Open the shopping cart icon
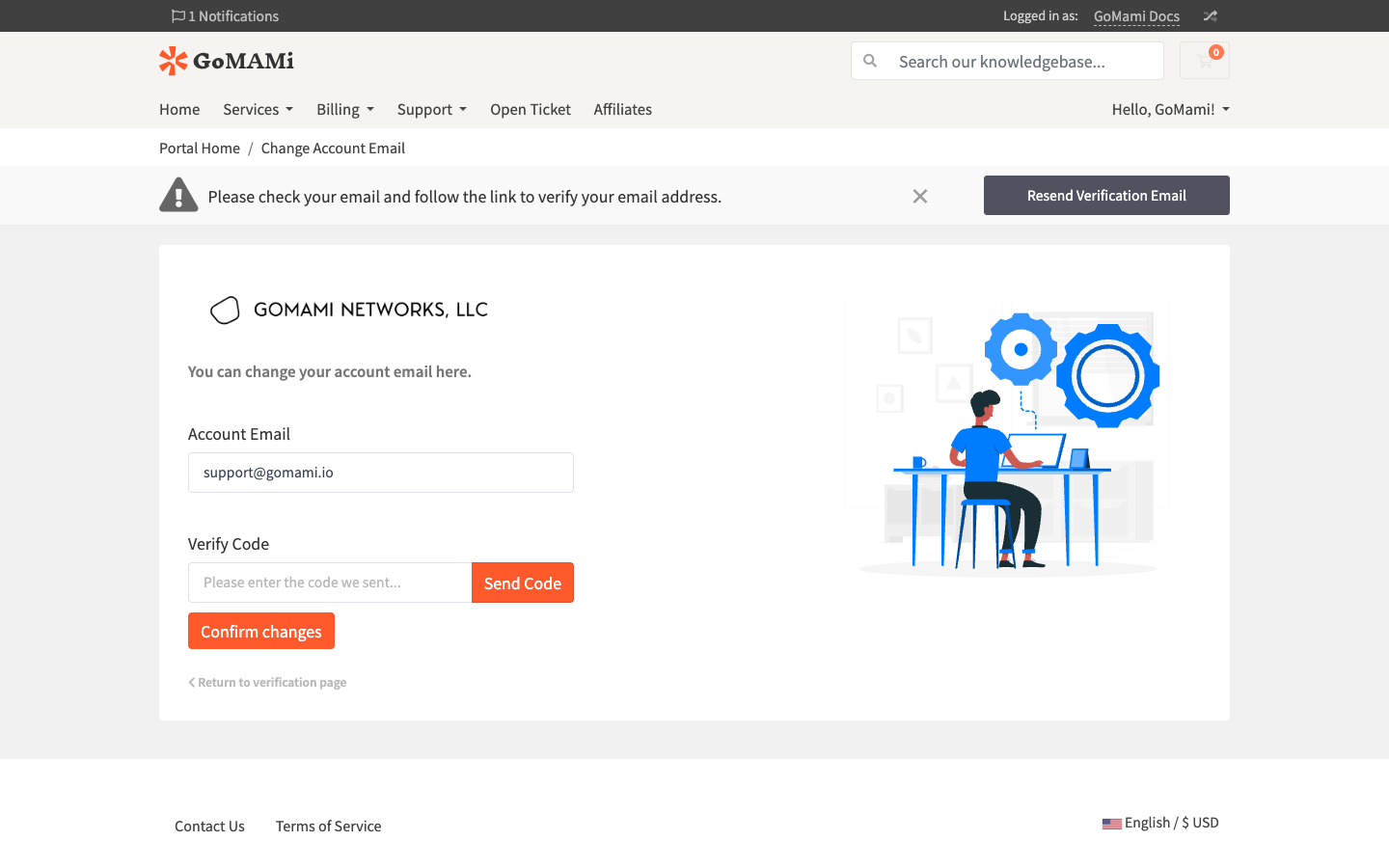This screenshot has height=868, width=1389. [x=1205, y=61]
